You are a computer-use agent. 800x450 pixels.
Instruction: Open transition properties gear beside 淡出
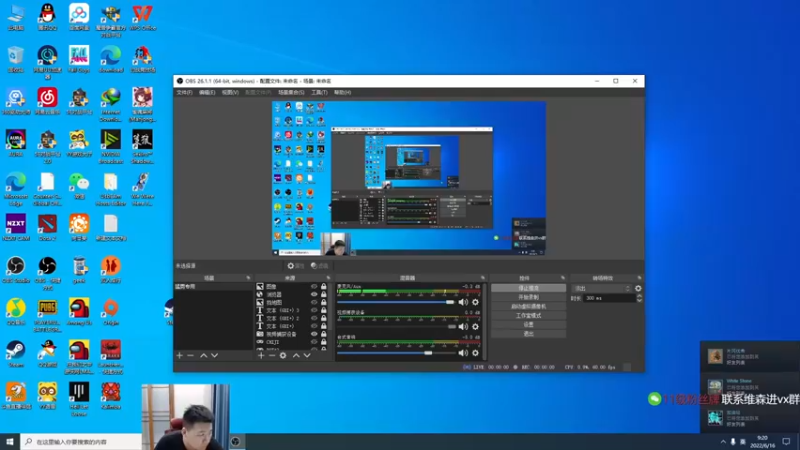point(638,288)
